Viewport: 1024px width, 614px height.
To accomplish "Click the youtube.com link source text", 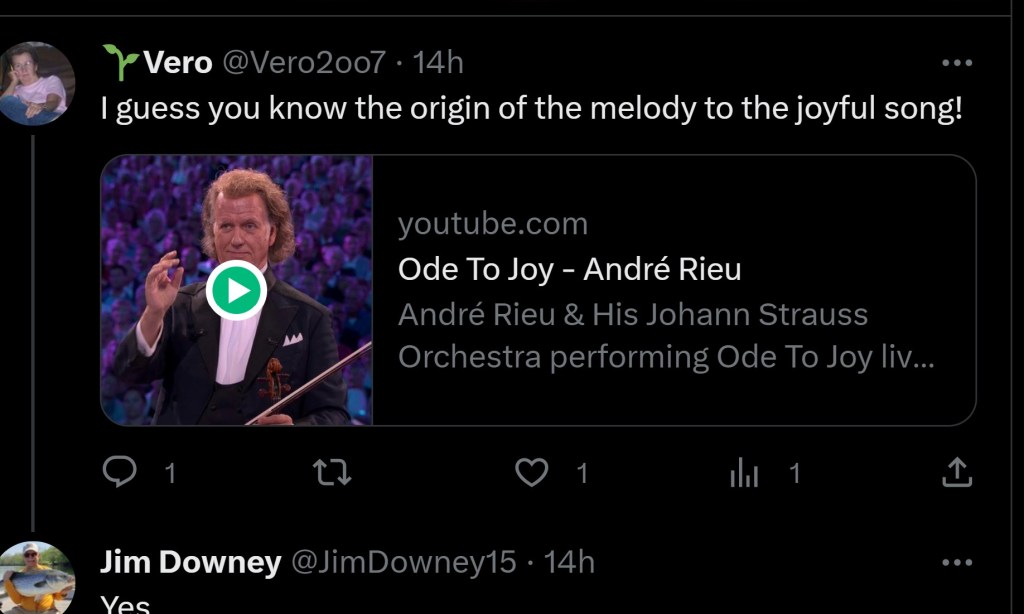I will (492, 224).
